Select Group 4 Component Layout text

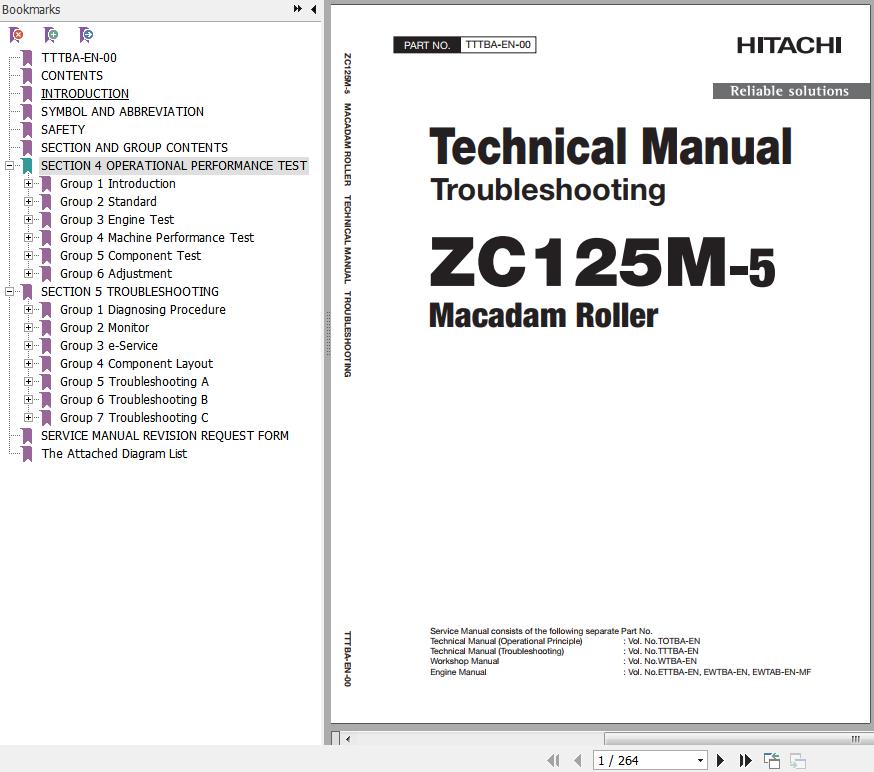pyautogui.click(x=137, y=363)
